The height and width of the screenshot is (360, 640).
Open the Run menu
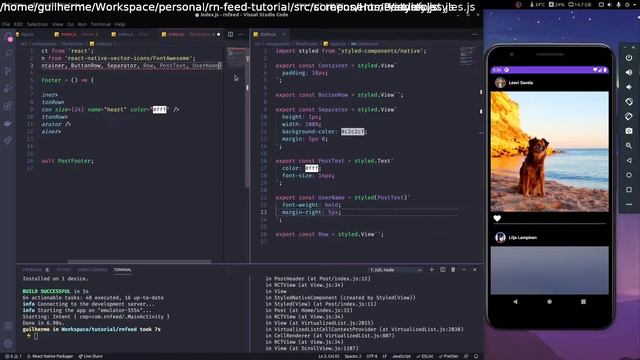click(82, 24)
